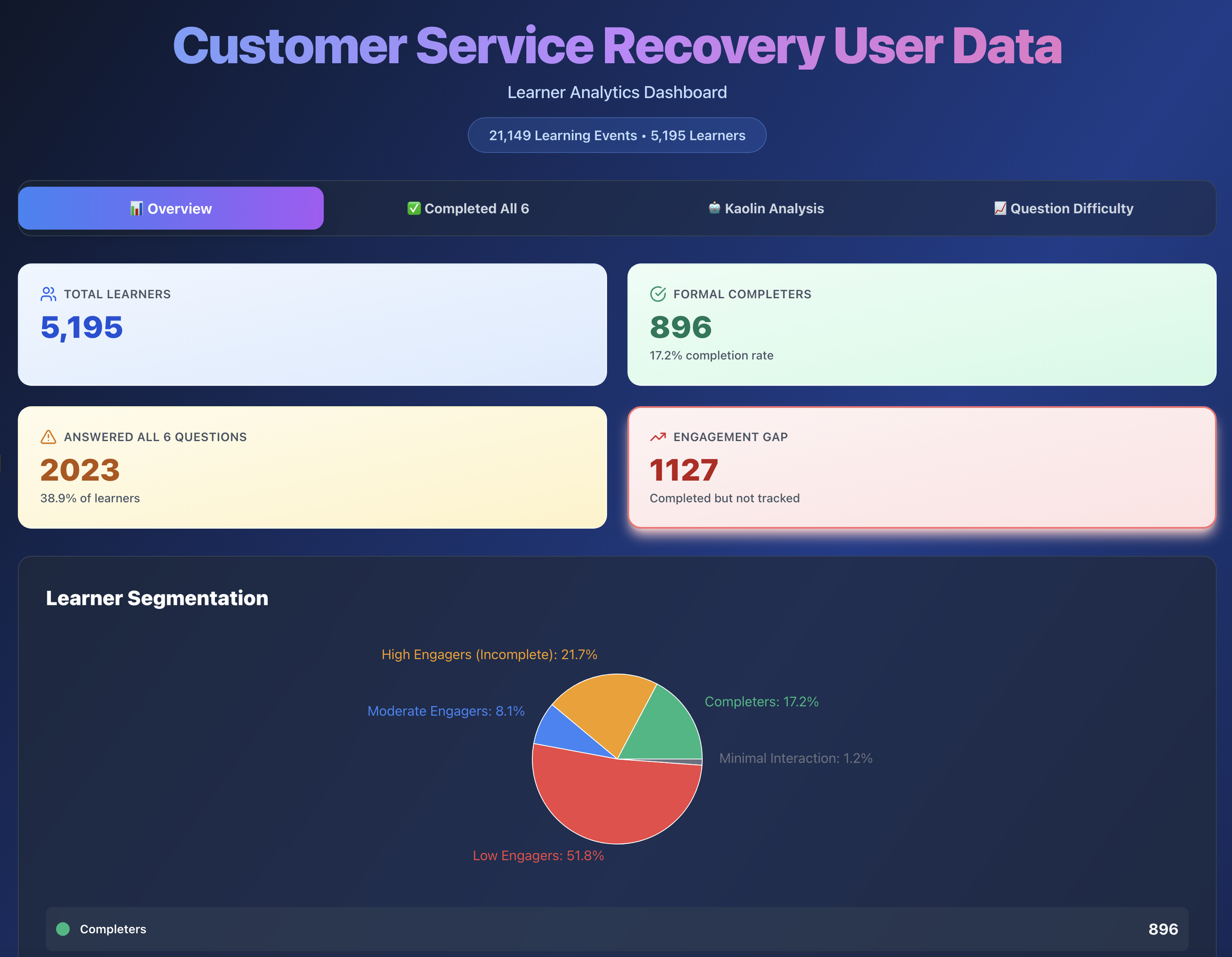
Task: Click the Learning Events summary pill
Action: (x=616, y=136)
